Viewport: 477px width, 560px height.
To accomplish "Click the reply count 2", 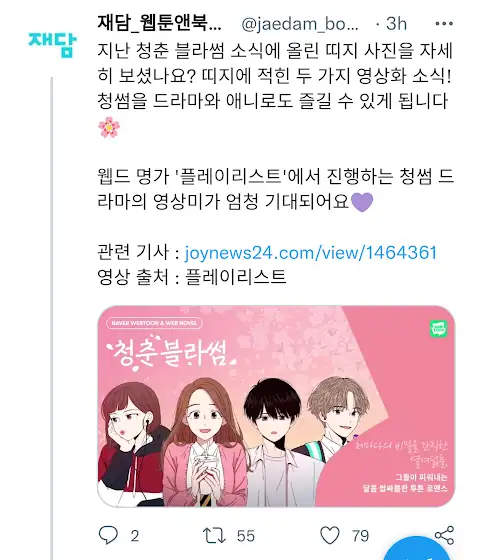I will point(135,536).
